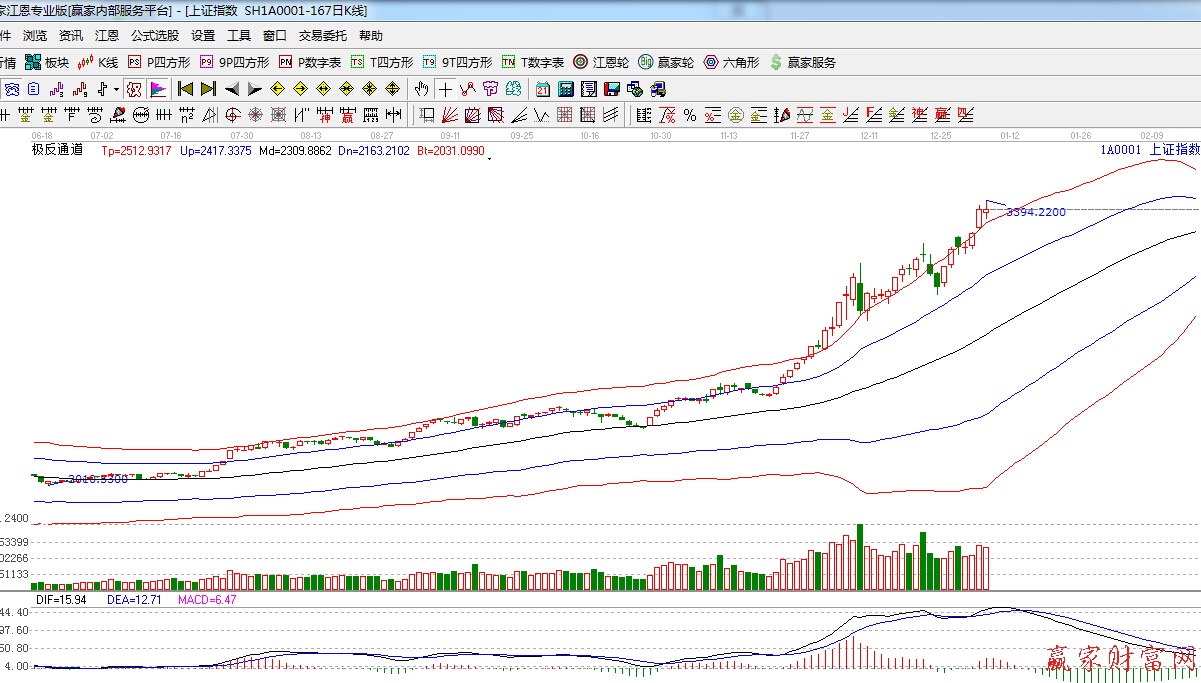
Task: Click the calendar icon showing 21
Action: click(x=542, y=88)
